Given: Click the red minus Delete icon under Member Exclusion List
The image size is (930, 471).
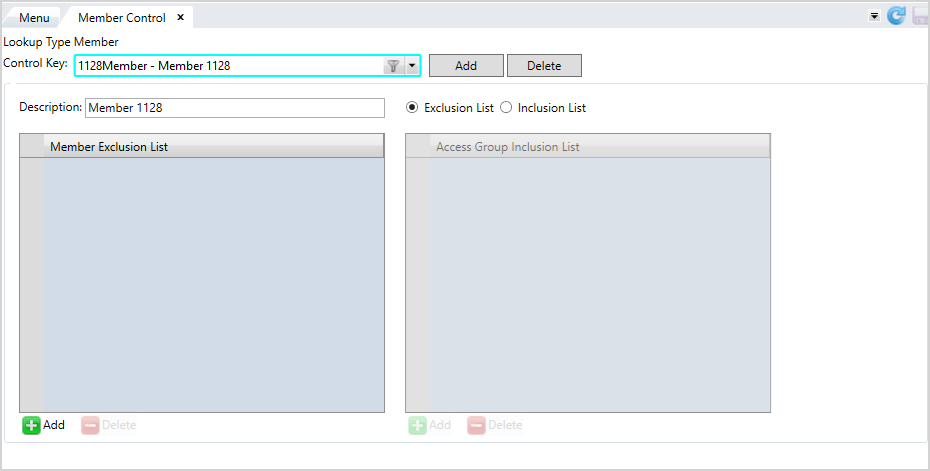Looking at the screenshot, I should (x=90, y=425).
